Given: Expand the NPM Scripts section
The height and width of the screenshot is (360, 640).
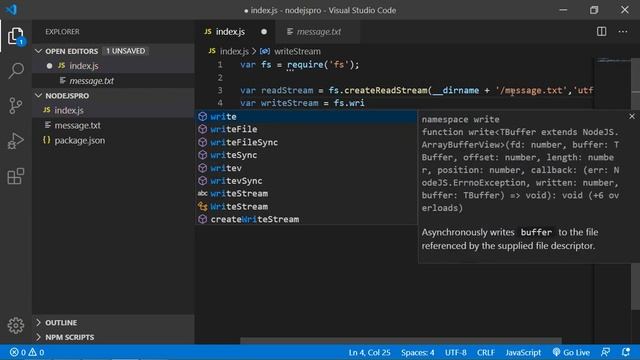Looking at the screenshot, I should 113,337.
